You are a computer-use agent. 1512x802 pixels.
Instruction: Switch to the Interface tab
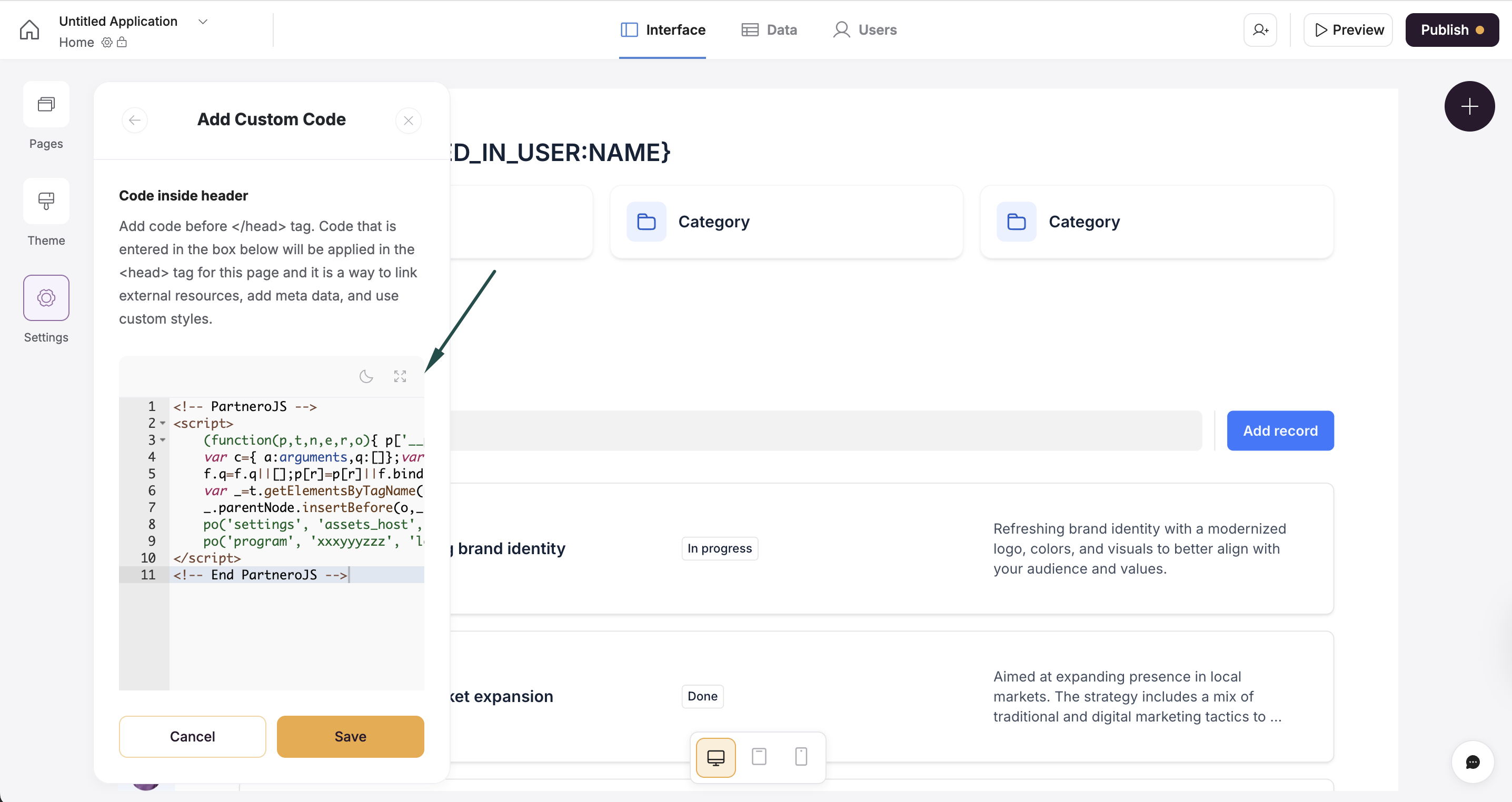(663, 30)
